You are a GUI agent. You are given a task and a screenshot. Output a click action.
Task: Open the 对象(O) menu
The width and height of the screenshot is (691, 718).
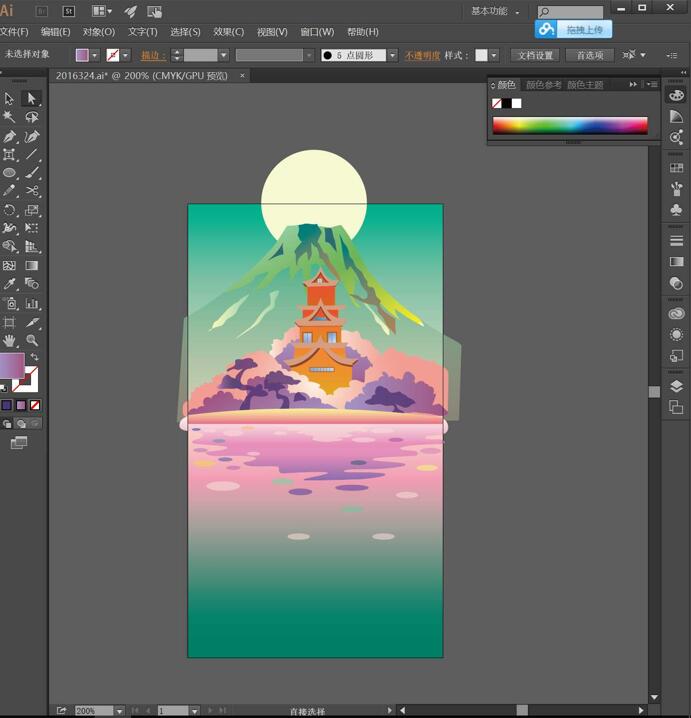(98, 32)
